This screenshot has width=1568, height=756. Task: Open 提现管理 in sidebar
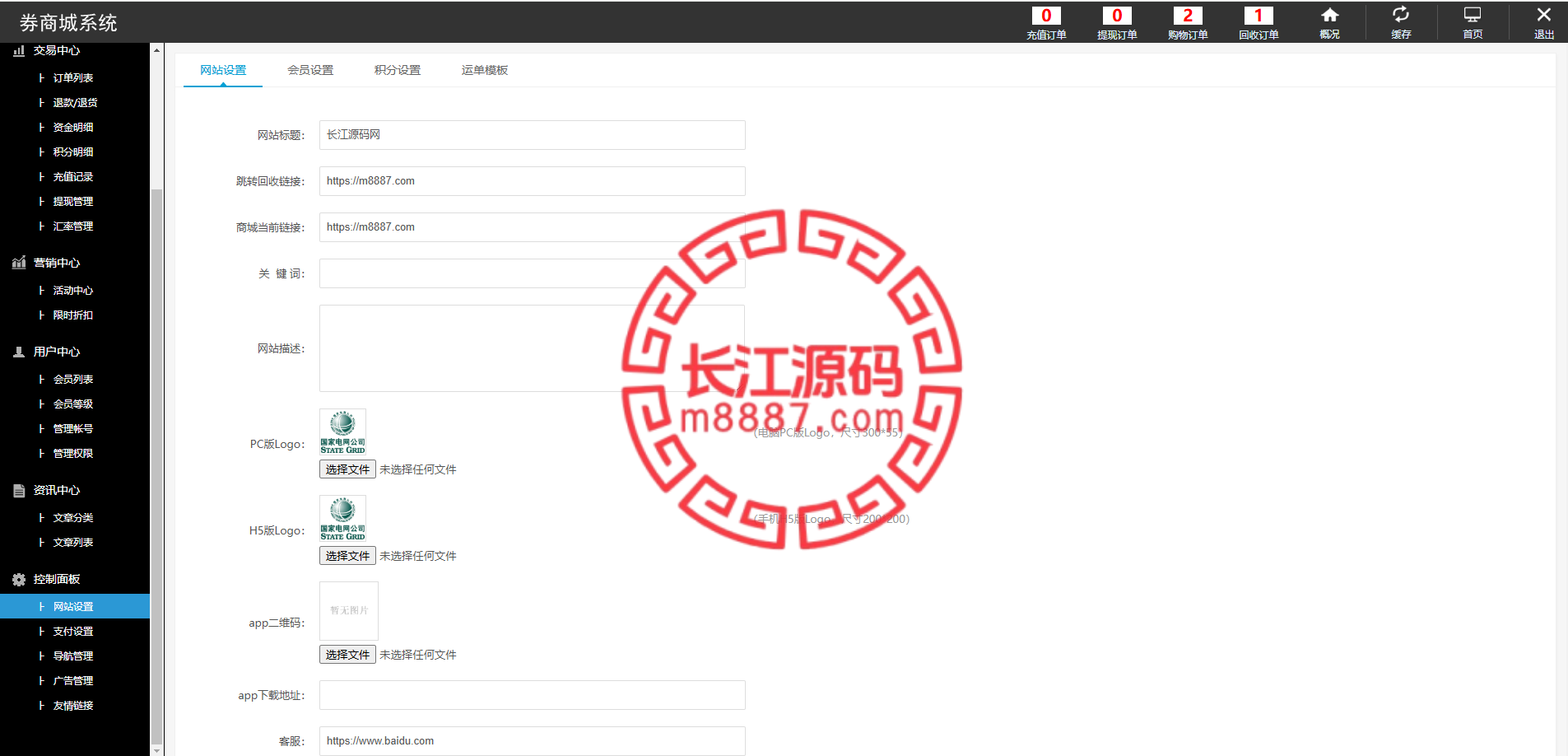pyautogui.click(x=74, y=201)
